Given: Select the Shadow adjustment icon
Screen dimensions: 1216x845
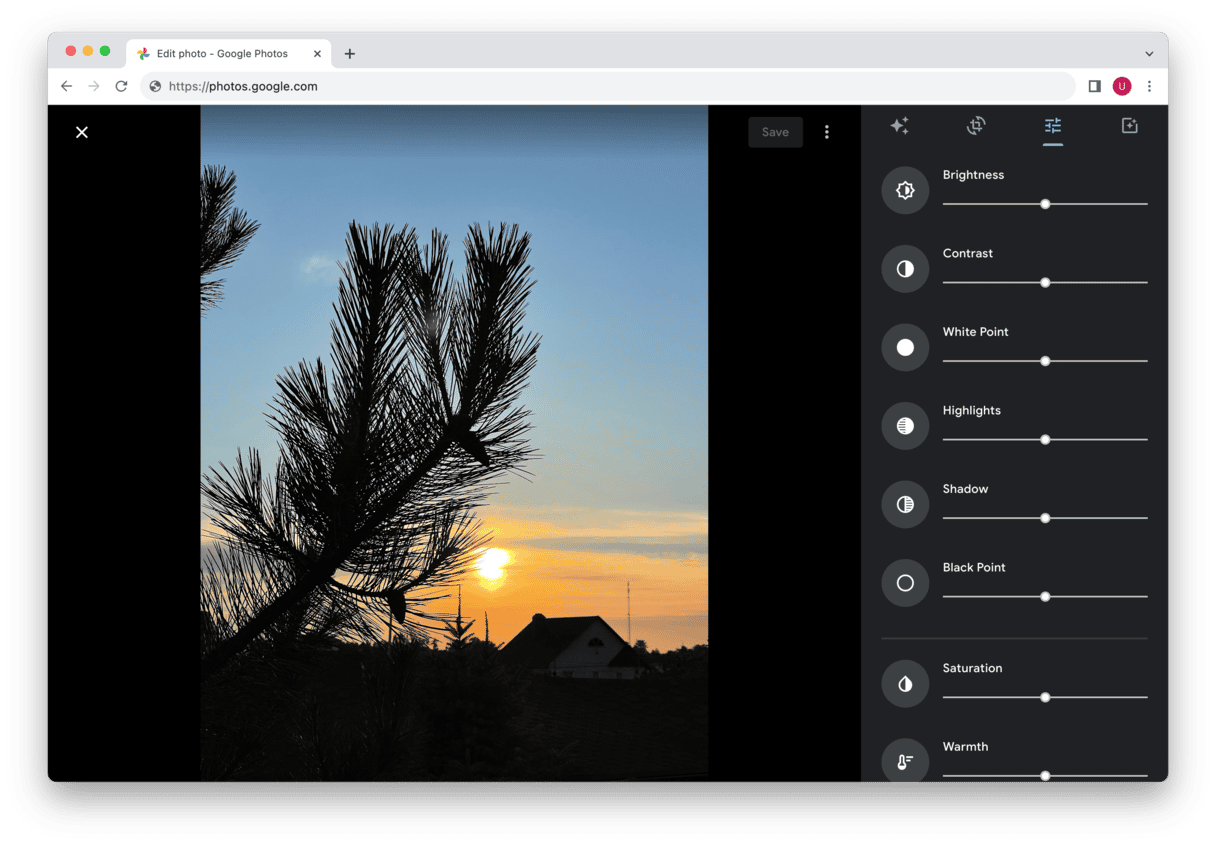Looking at the screenshot, I should coord(905,504).
